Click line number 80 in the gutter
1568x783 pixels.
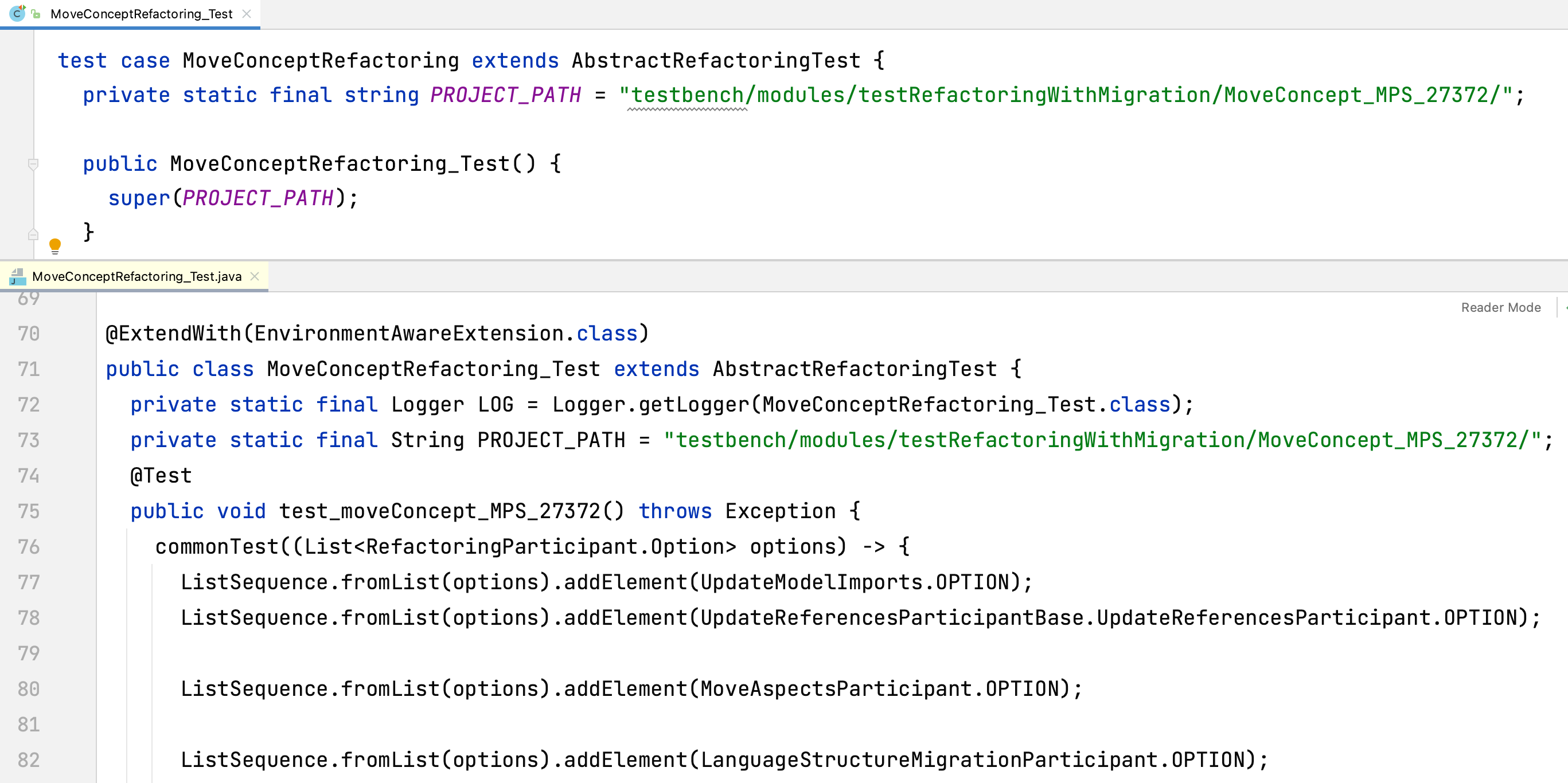click(x=29, y=688)
